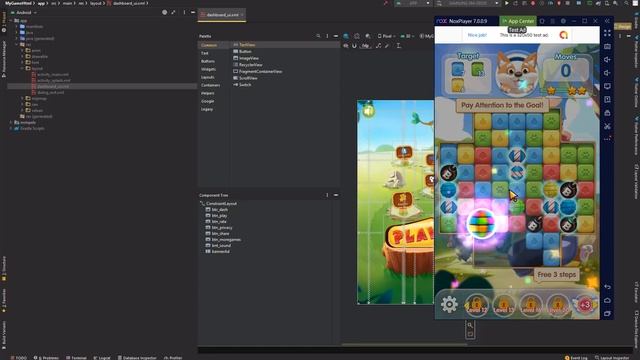Click the locate target icon in Project panel
640x360 pixels.
tap(164, 12)
